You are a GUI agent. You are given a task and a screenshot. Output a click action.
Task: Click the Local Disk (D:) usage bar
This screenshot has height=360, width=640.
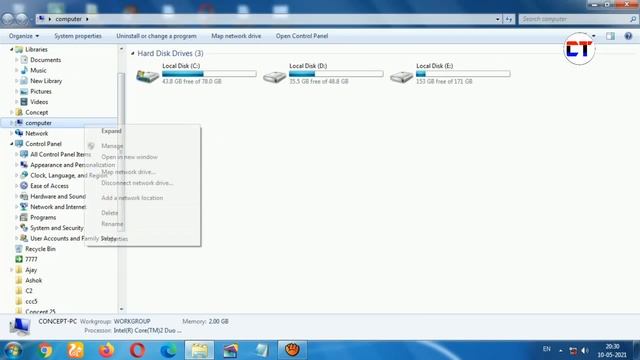[x=336, y=74]
